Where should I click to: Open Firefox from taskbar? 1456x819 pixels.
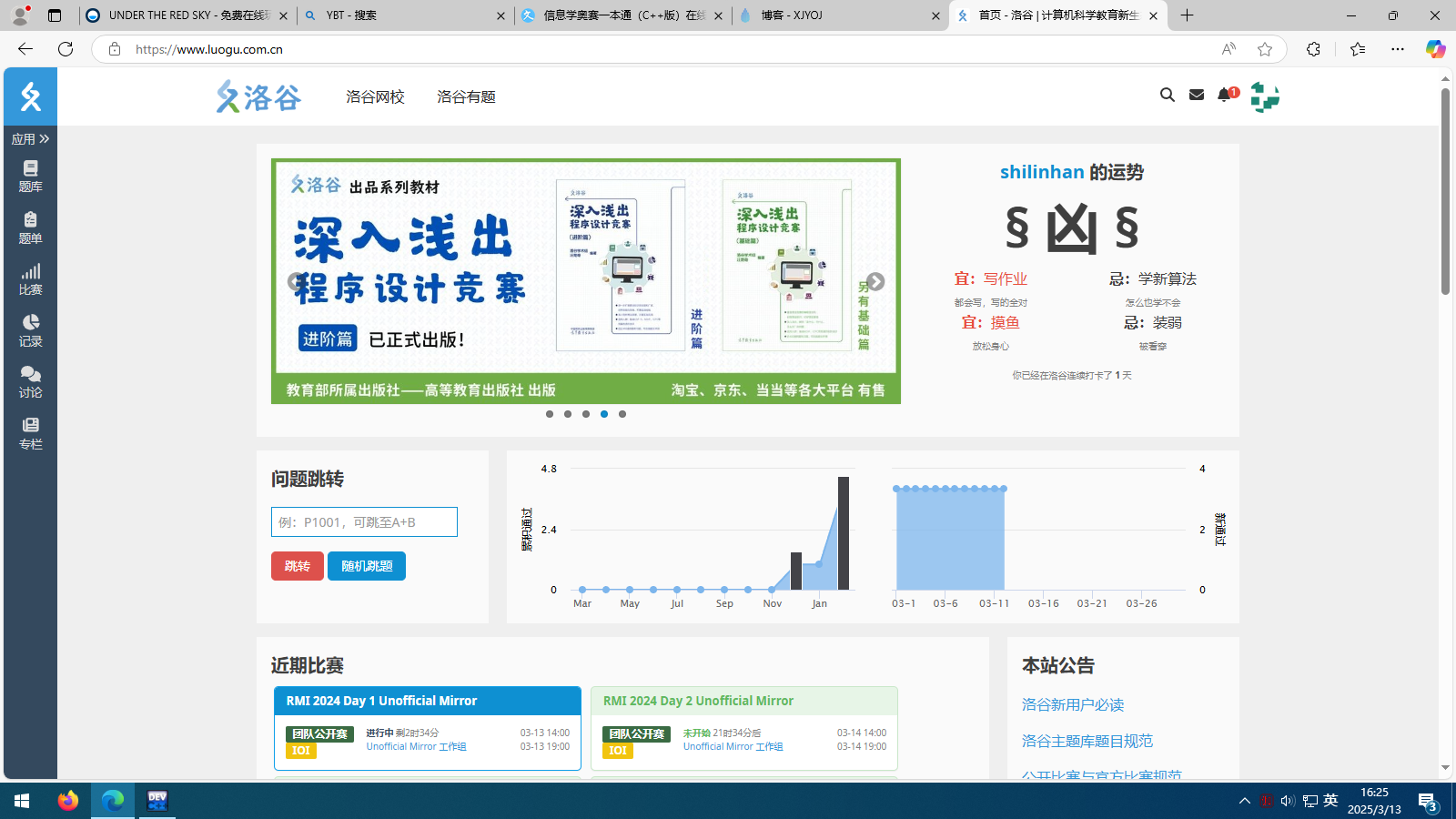[68, 801]
